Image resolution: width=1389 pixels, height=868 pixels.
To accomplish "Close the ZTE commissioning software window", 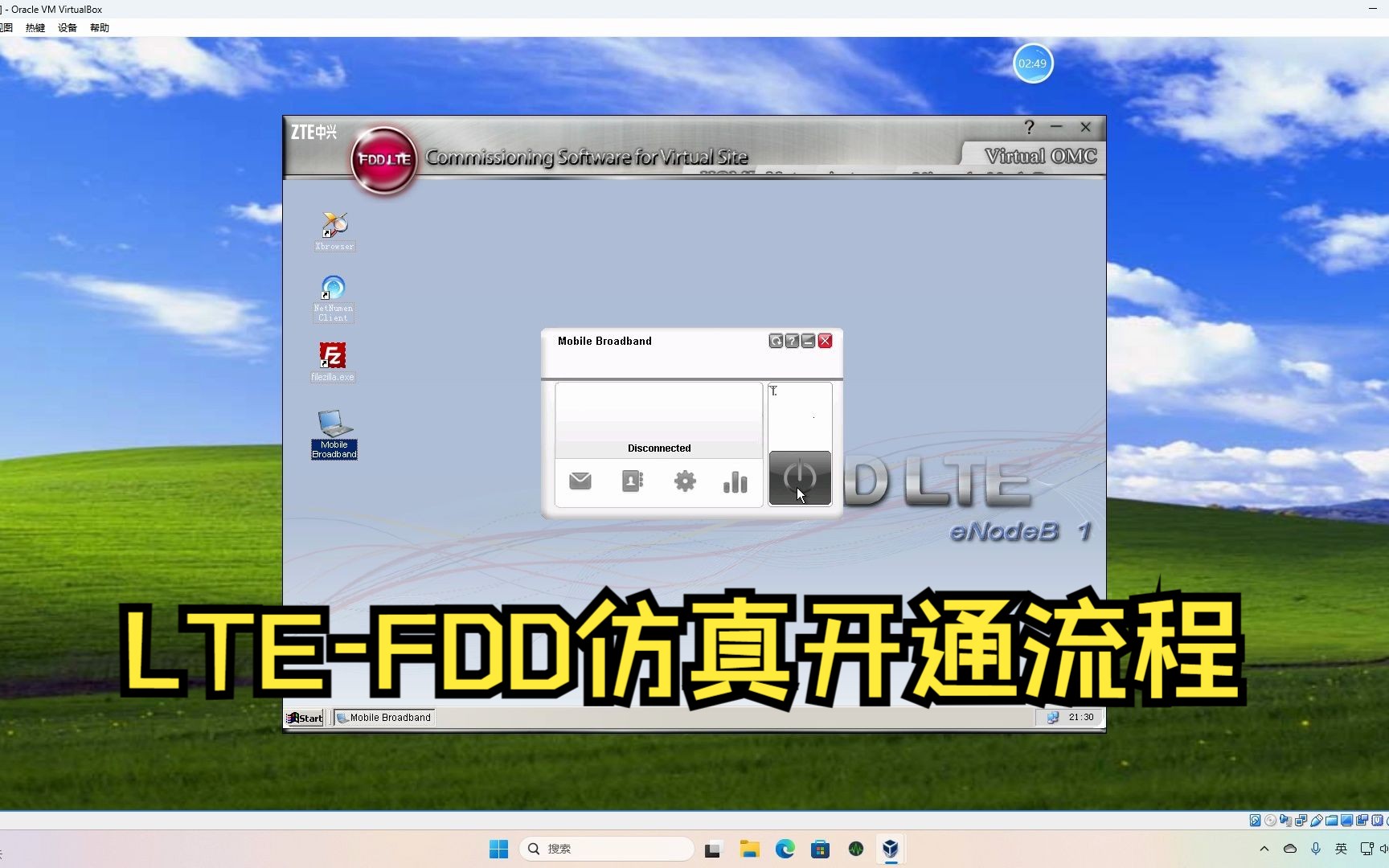I will click(x=1085, y=127).
